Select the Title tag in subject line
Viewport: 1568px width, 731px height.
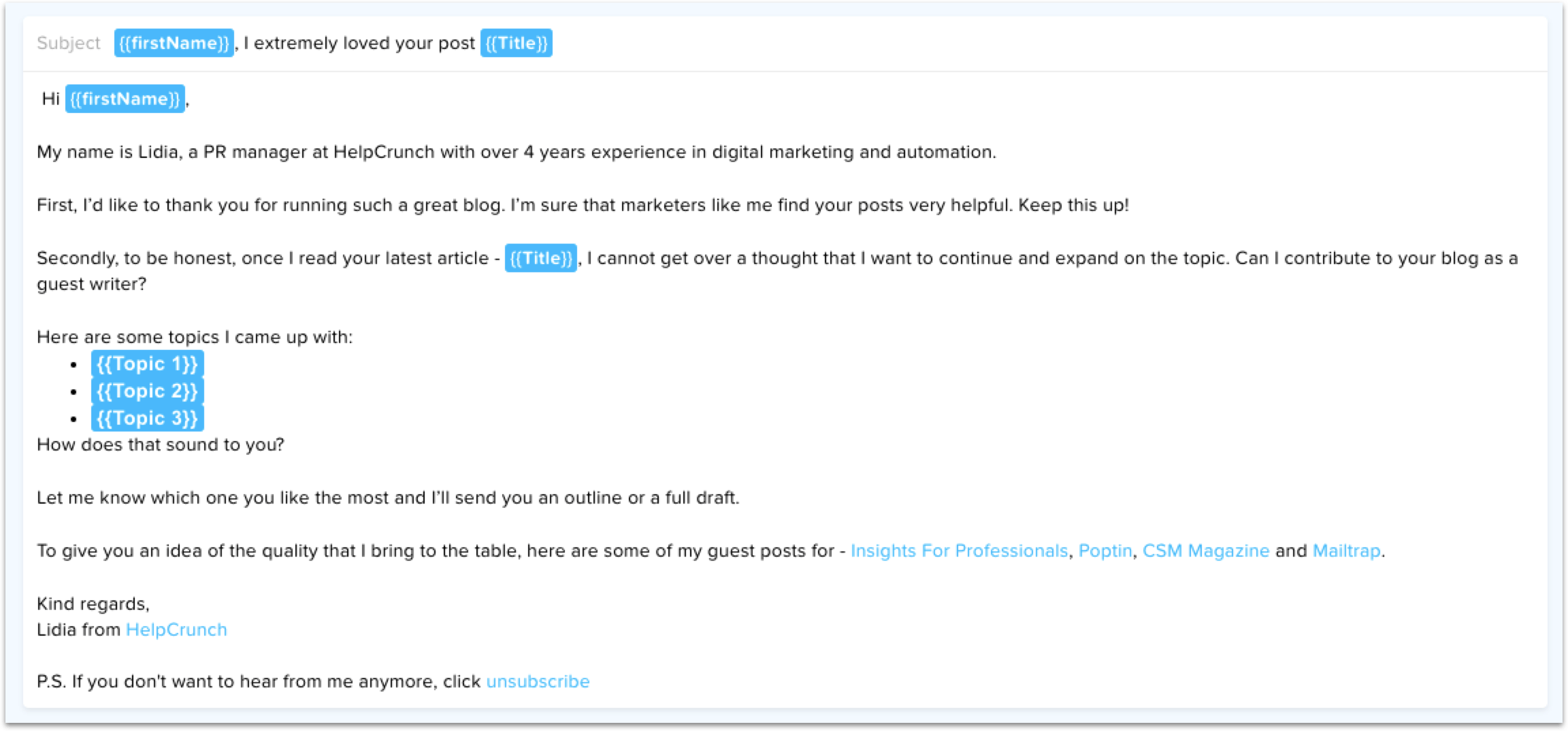(x=516, y=43)
